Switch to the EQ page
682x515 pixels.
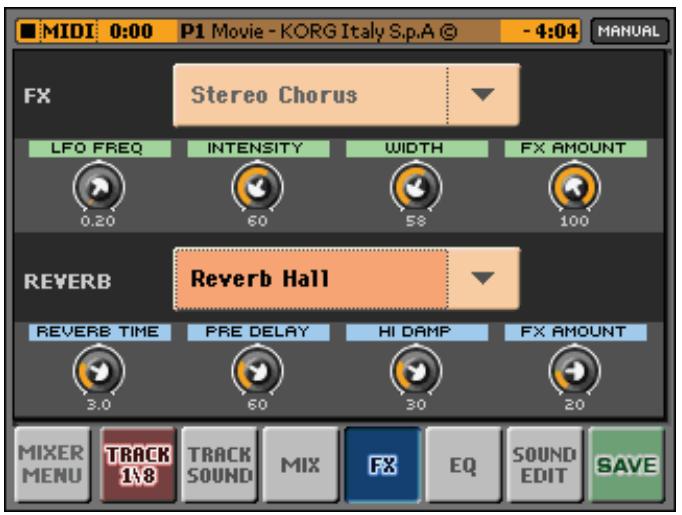[463, 464]
